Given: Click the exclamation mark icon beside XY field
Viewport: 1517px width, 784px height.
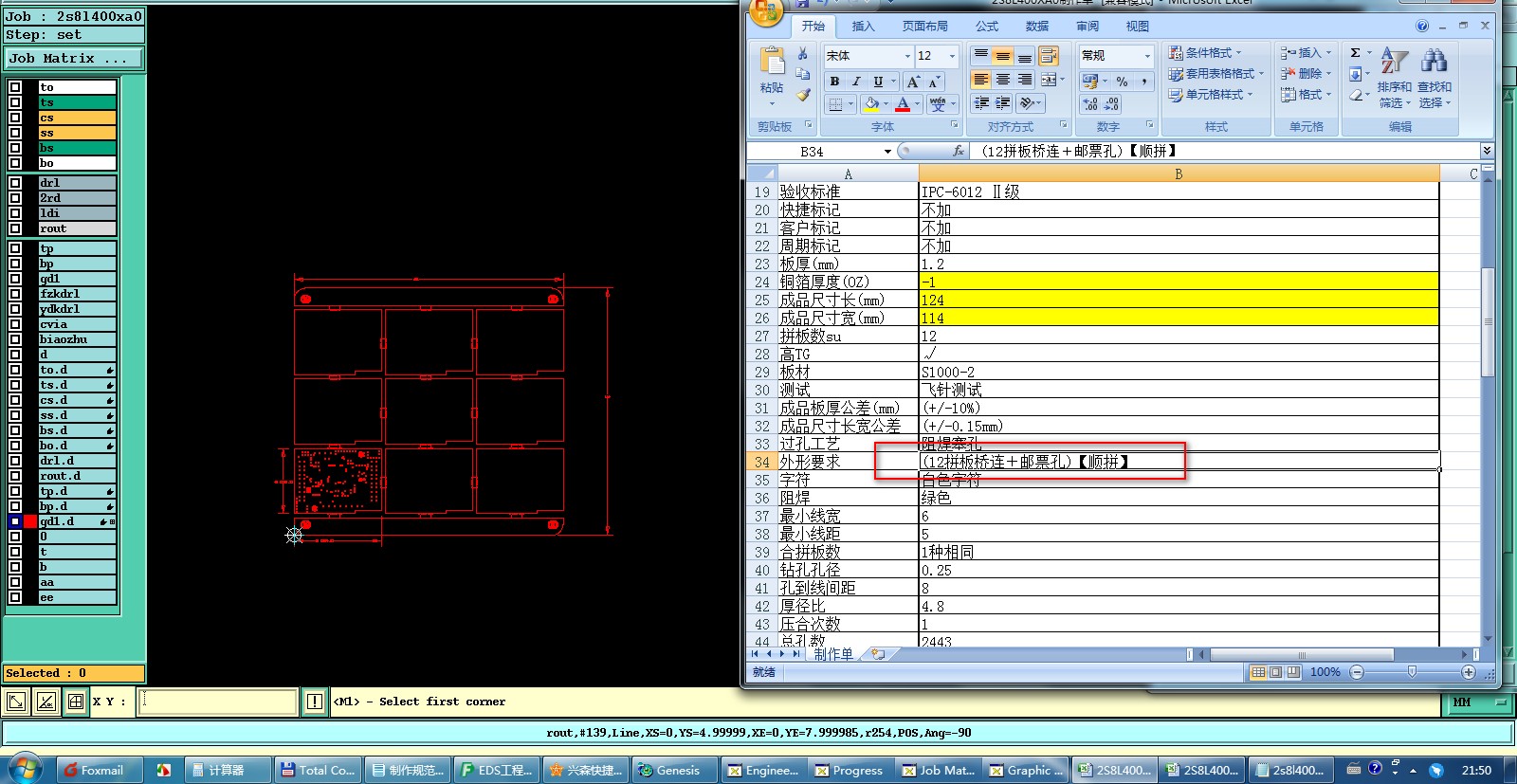Looking at the screenshot, I should (x=315, y=702).
